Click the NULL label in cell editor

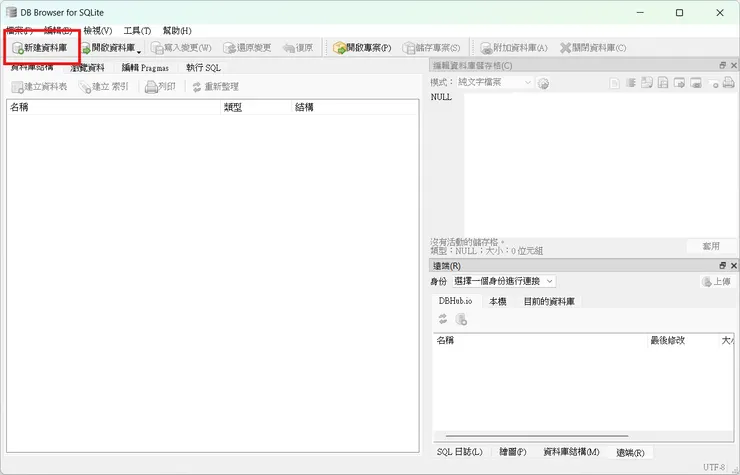pos(441,97)
